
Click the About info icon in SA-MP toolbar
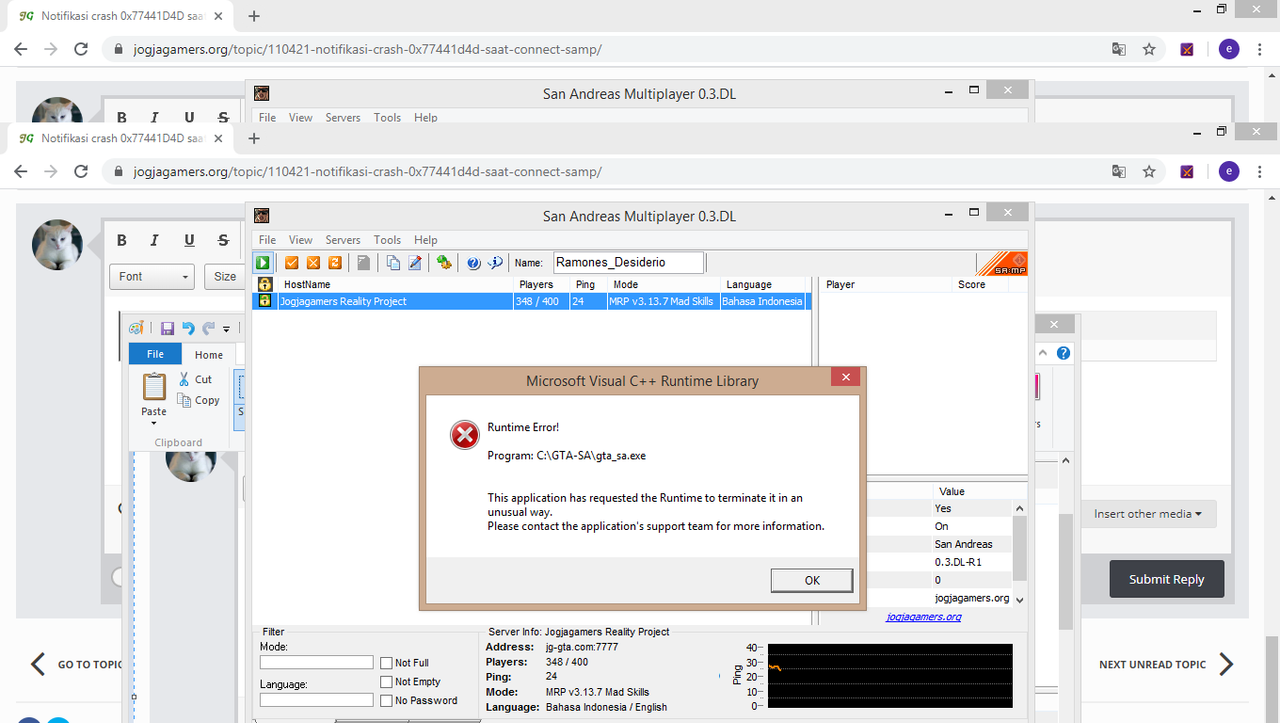pos(496,263)
